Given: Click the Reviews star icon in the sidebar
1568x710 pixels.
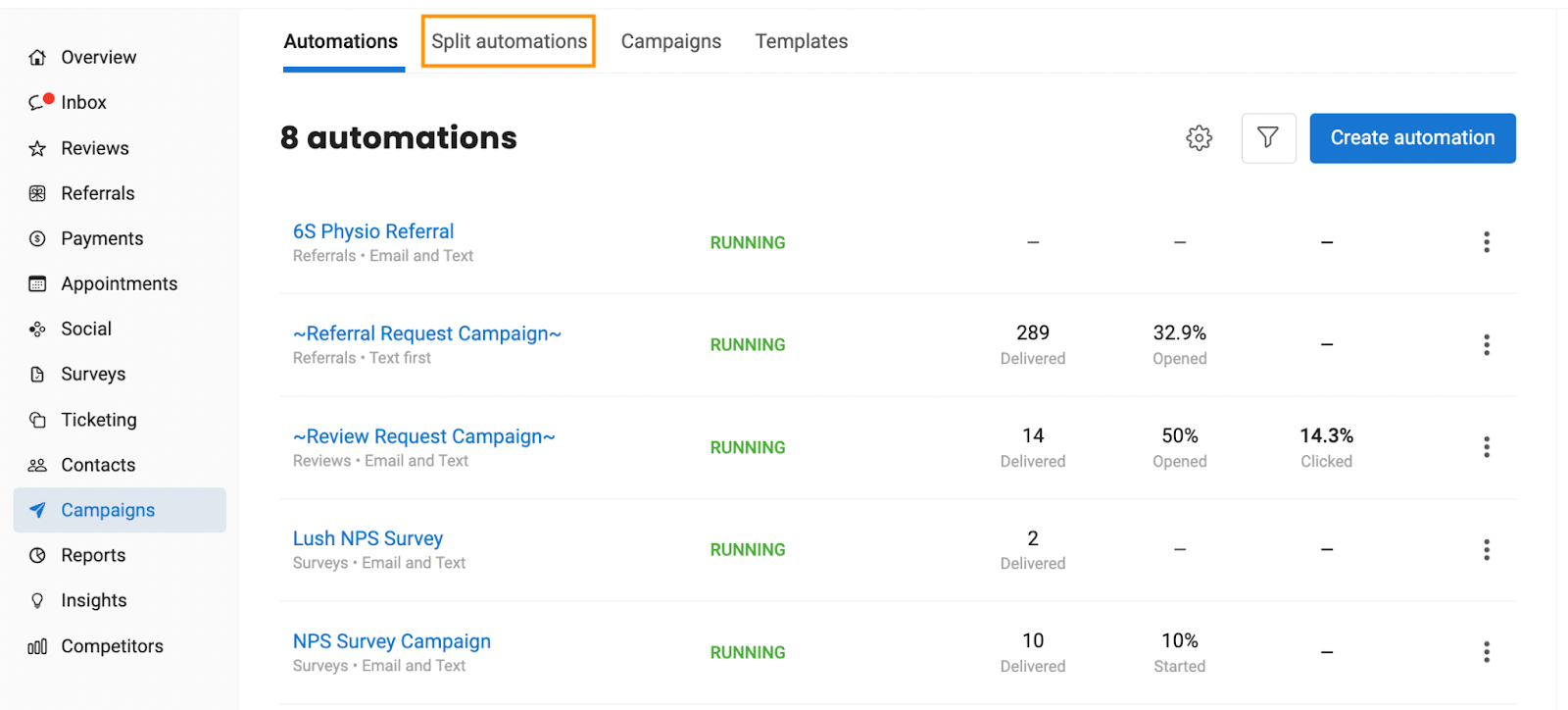Looking at the screenshot, I should (37, 148).
